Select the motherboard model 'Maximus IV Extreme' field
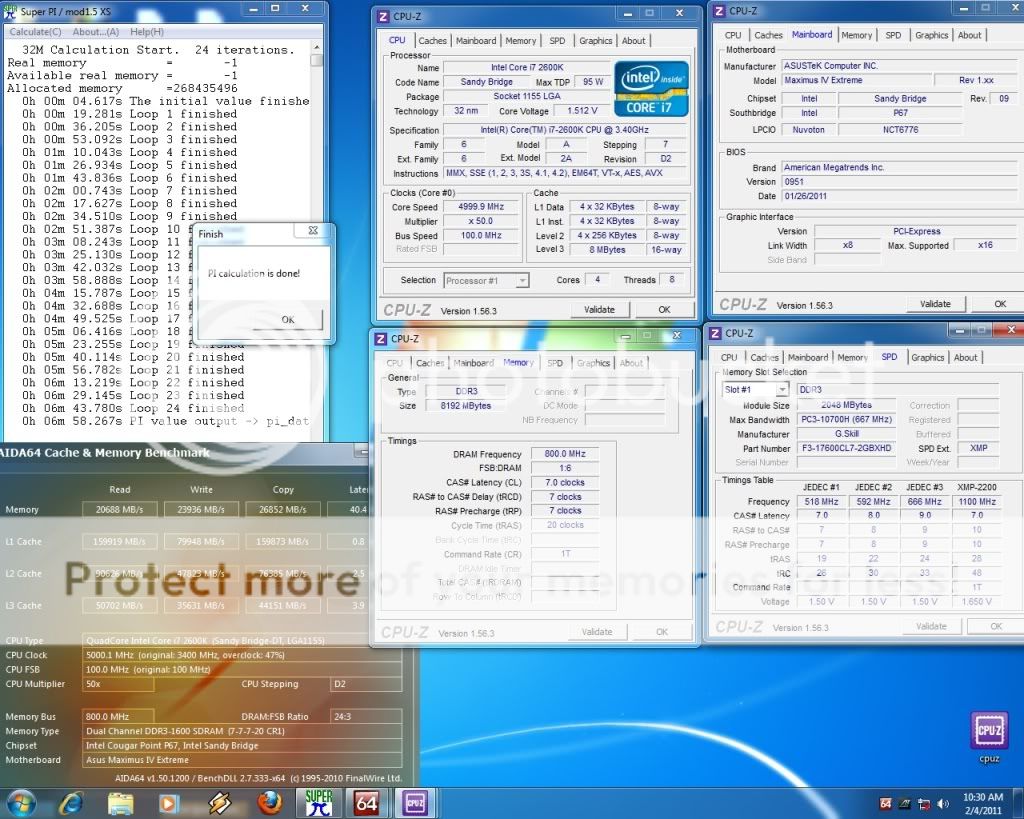The width and height of the screenshot is (1024, 819). pyautogui.click(x=855, y=80)
